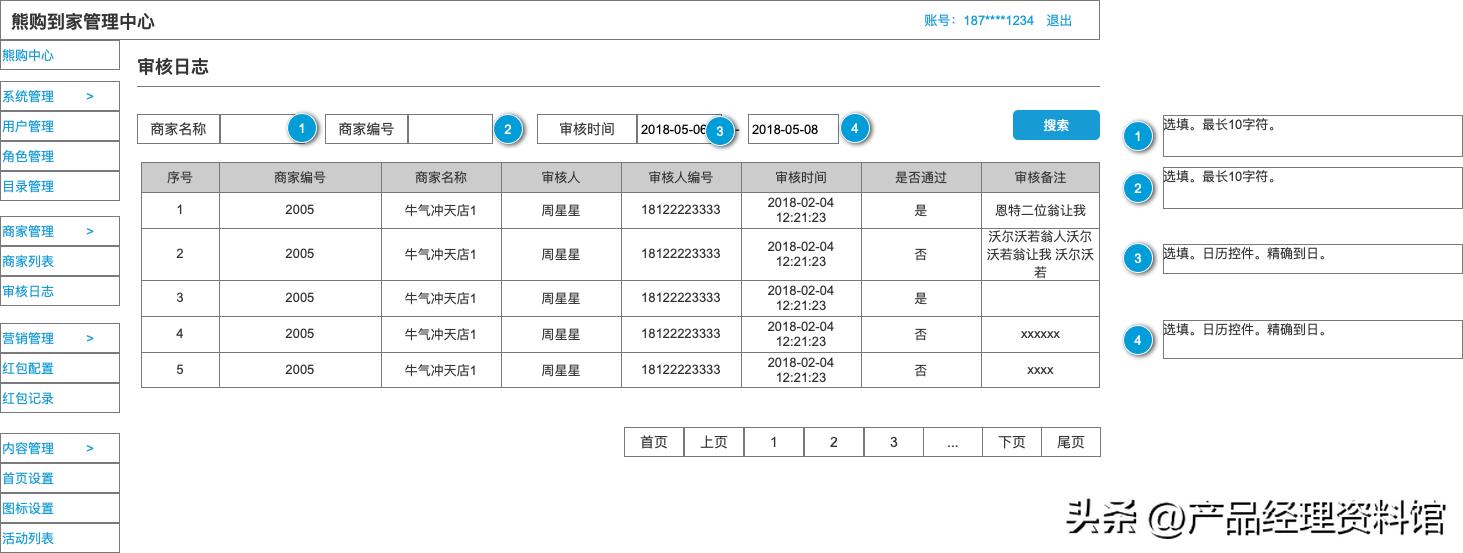Open 活动列表 in the sidebar
This screenshot has height=553, width=1463.
pyautogui.click(x=59, y=538)
